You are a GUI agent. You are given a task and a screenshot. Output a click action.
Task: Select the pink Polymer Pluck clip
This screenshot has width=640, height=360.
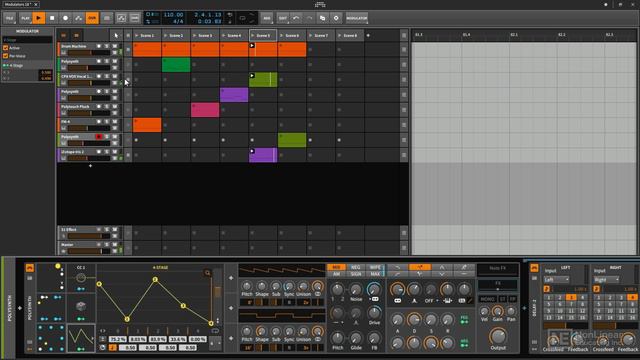pos(205,110)
